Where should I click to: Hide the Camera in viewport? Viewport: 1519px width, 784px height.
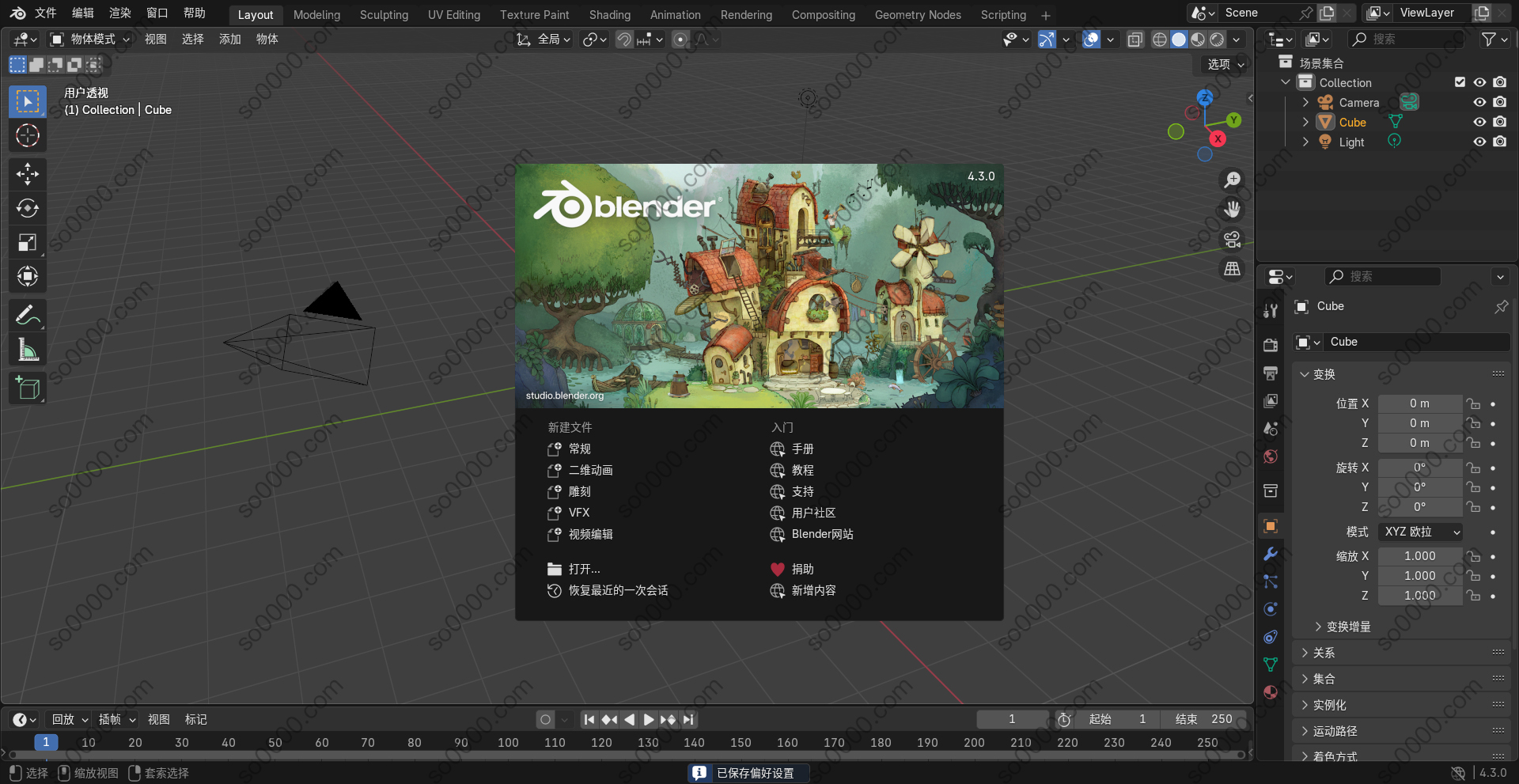[1479, 102]
